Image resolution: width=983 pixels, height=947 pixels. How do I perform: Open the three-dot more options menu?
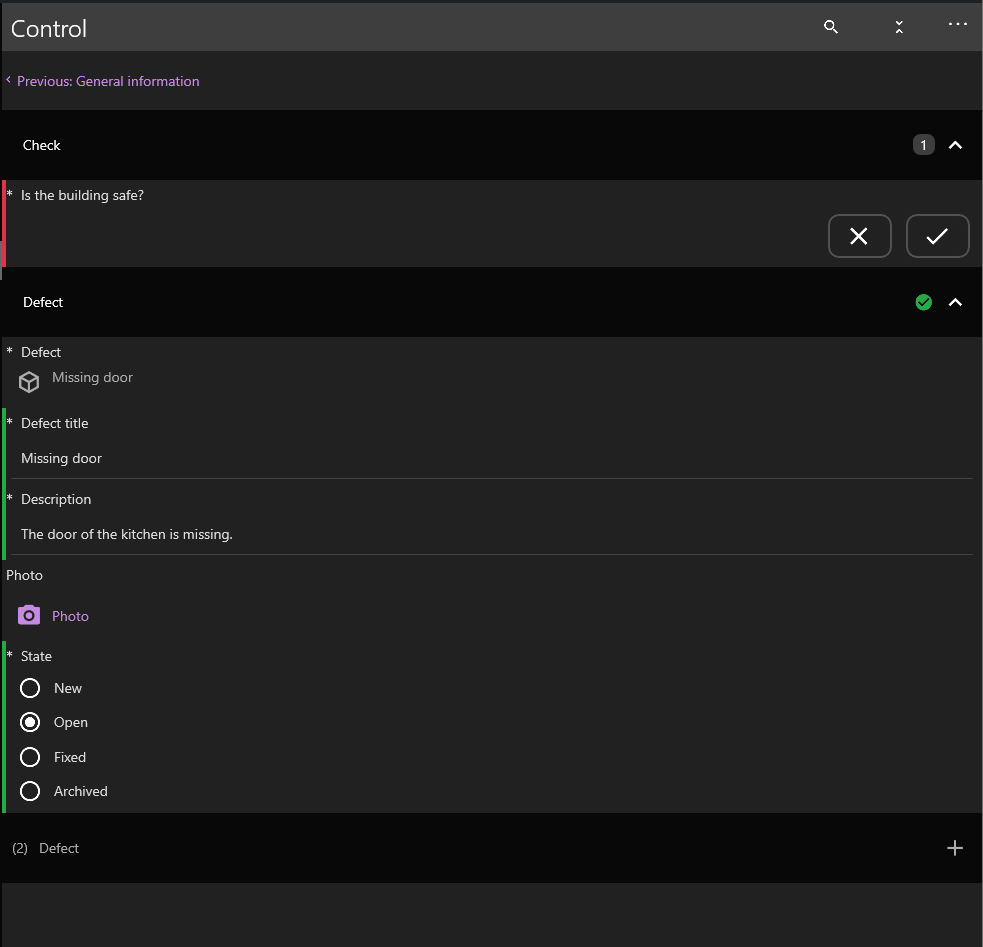tap(957, 24)
